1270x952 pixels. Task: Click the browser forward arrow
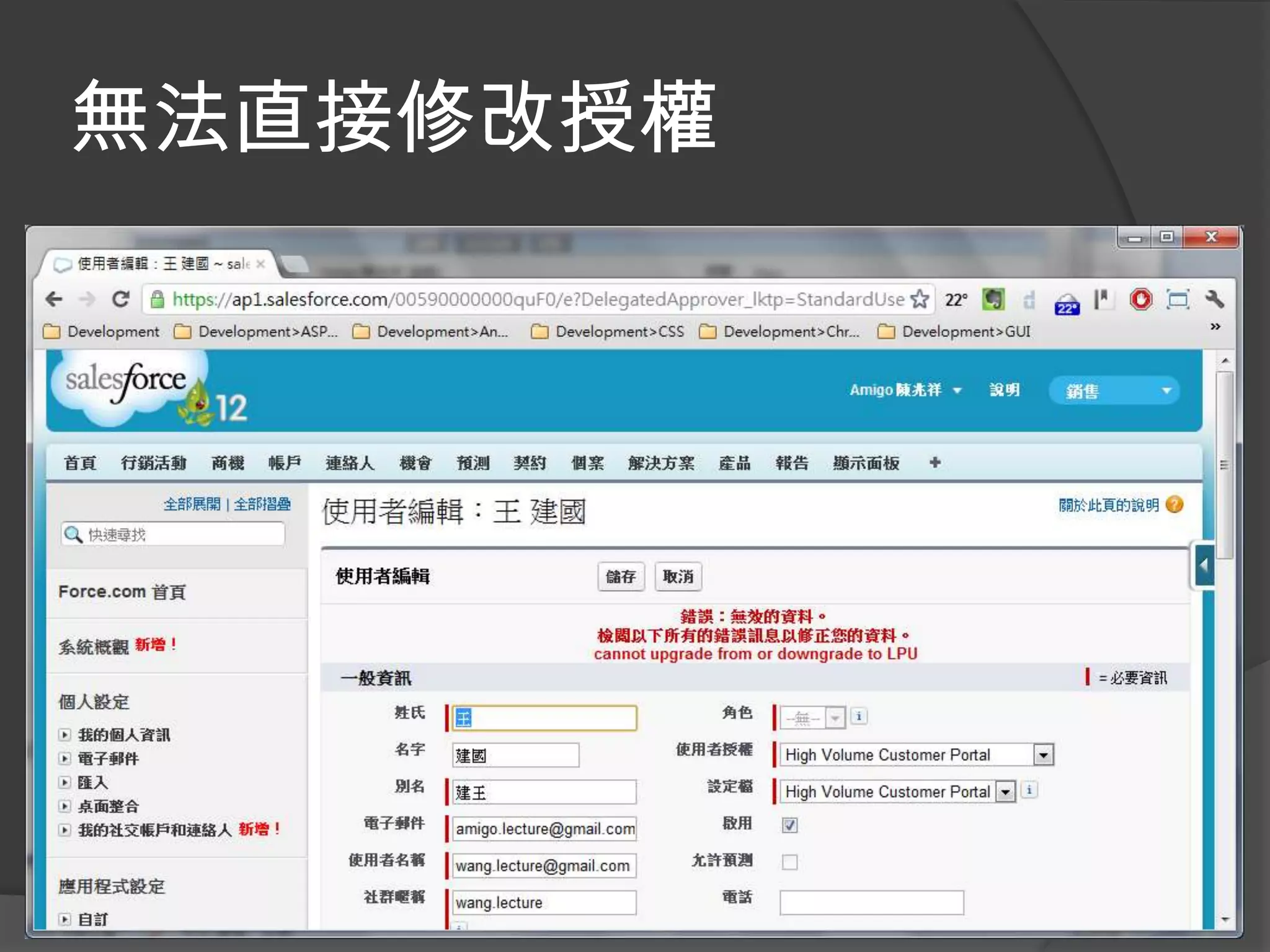(x=87, y=299)
